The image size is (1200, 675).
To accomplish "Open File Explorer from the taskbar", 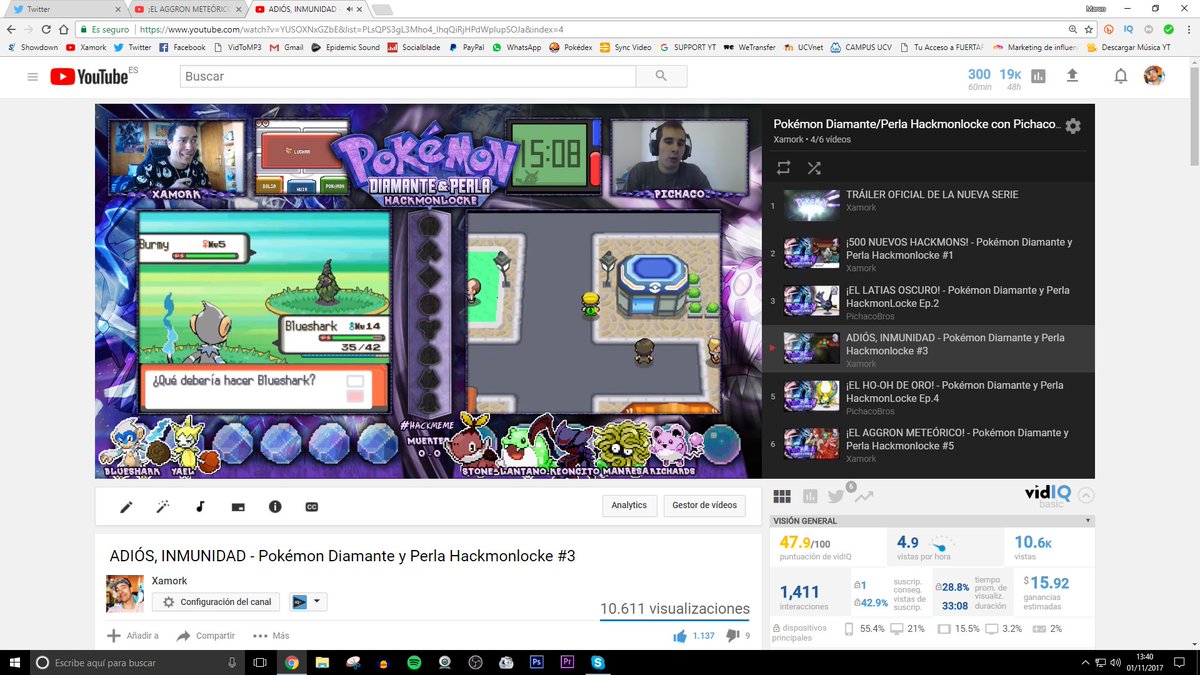I will 322,662.
